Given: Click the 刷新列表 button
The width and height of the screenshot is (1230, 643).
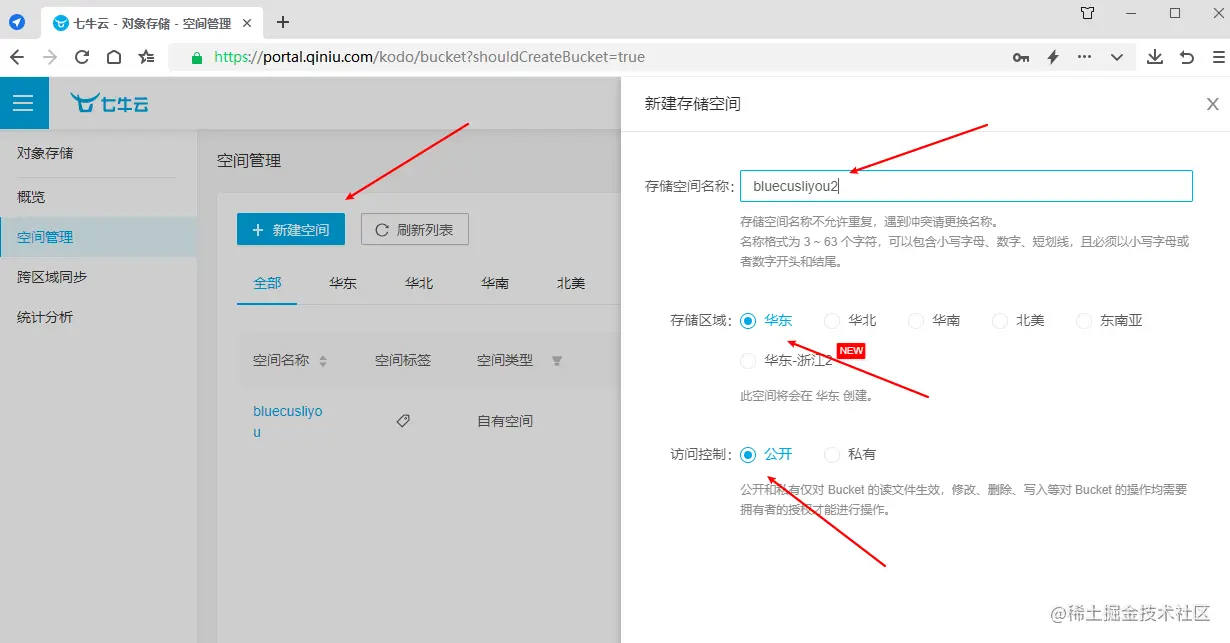Looking at the screenshot, I should click(x=415, y=229).
